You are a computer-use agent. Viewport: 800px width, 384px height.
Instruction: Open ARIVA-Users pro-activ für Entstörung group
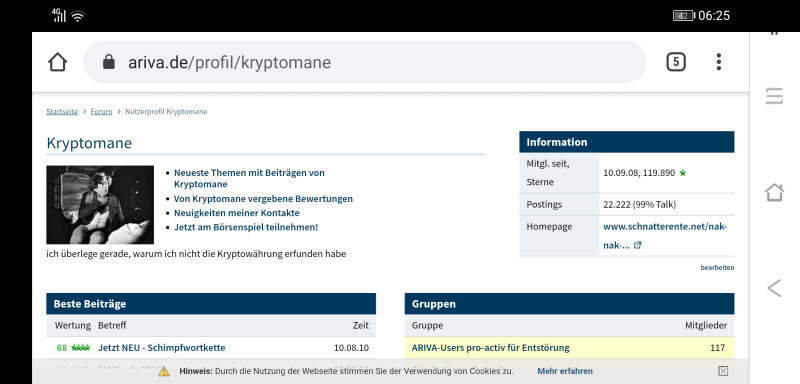point(490,348)
